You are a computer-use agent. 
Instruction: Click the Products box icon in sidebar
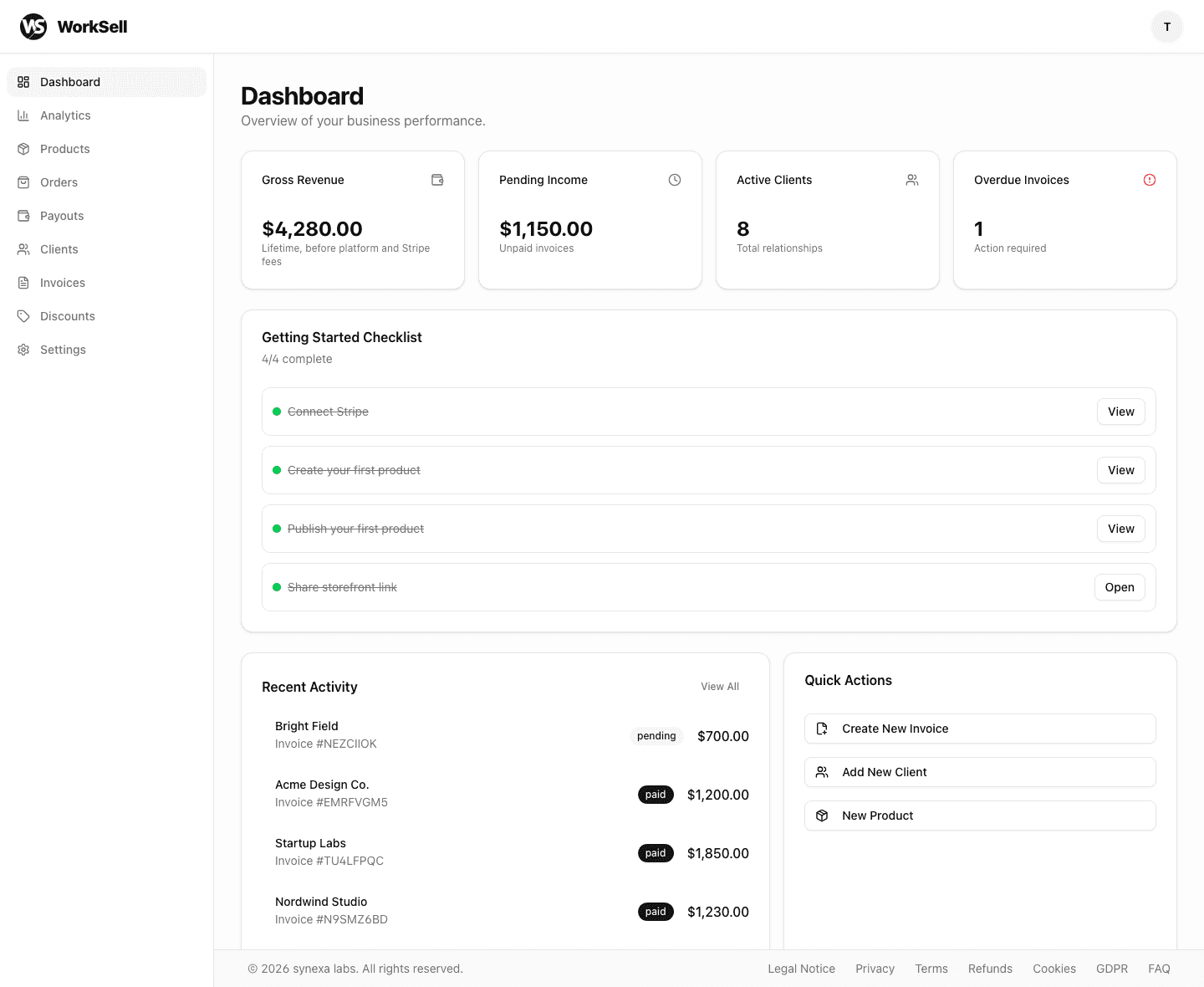click(23, 149)
